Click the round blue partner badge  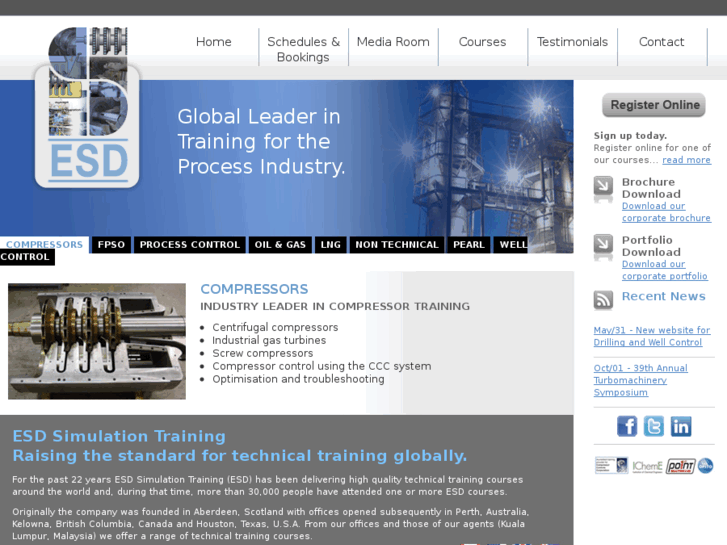[705, 465]
